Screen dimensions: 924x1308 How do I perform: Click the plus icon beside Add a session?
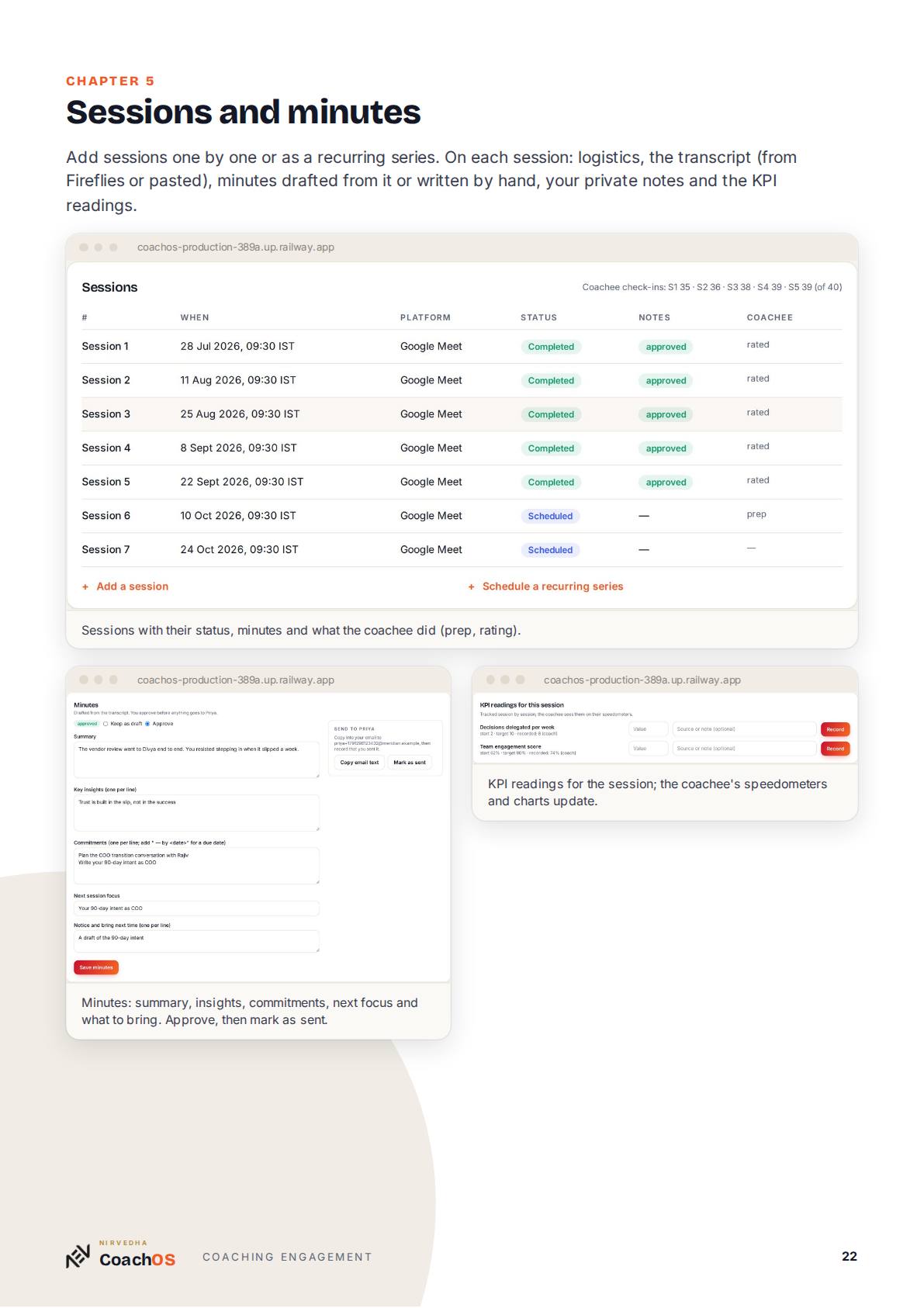point(85,587)
